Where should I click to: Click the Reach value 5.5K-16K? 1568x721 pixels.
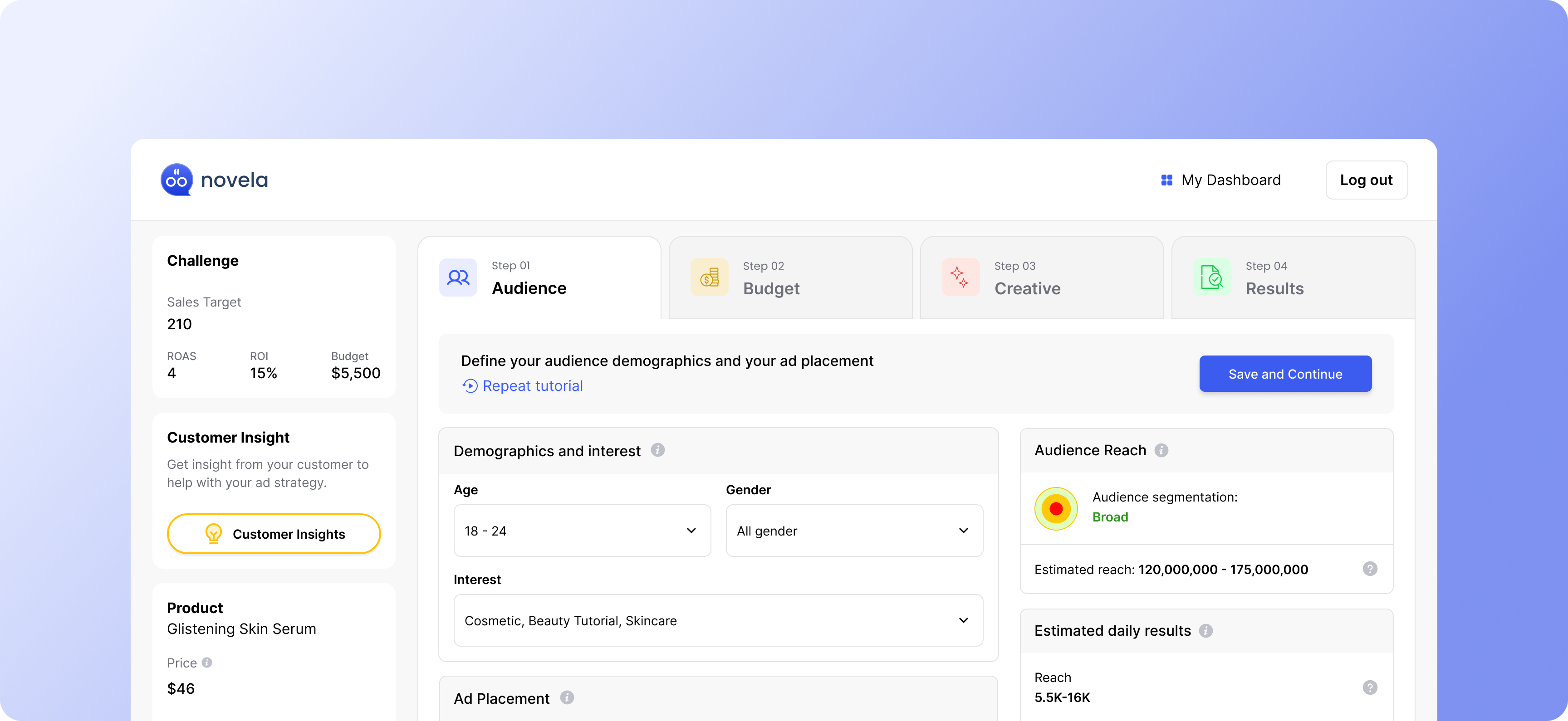point(1062,697)
